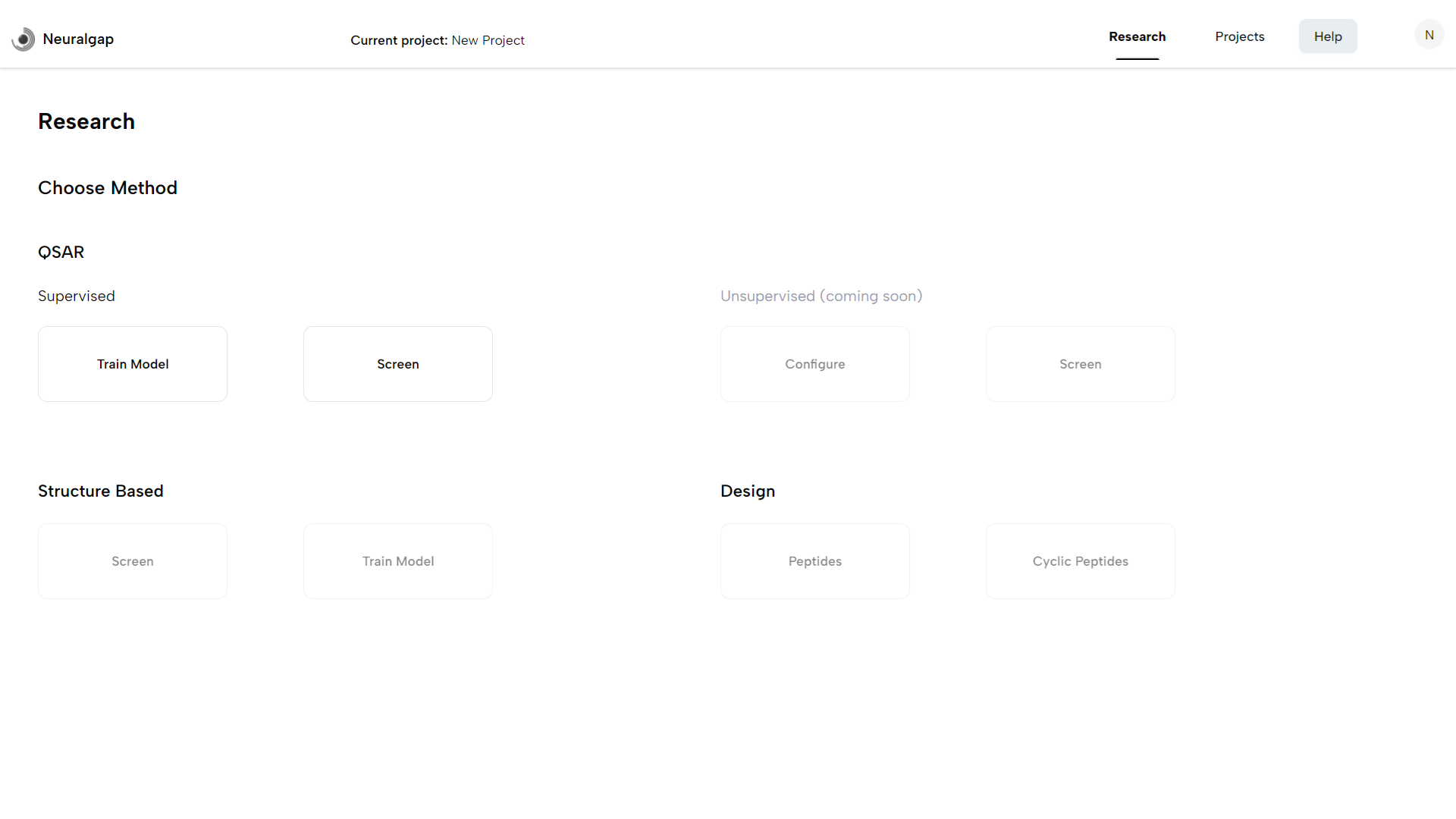The image size is (1456, 819).
Task: Click the Current project label
Action: pyautogui.click(x=399, y=40)
